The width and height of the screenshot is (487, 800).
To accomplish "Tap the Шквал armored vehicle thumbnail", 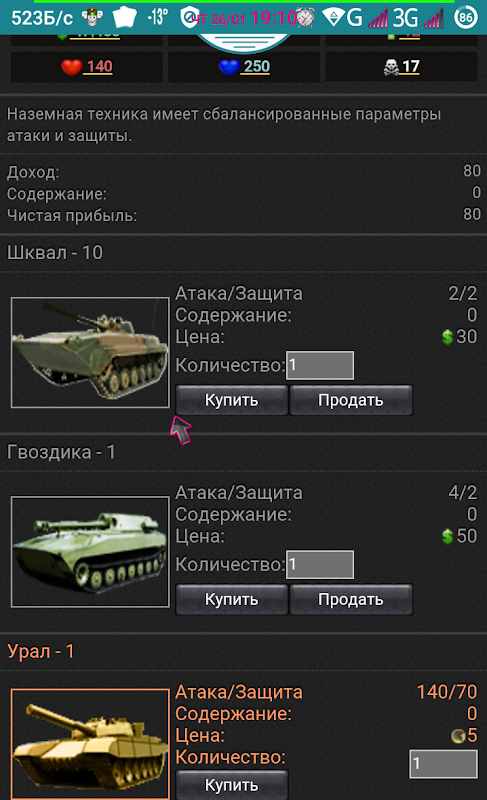I will click(x=90, y=353).
